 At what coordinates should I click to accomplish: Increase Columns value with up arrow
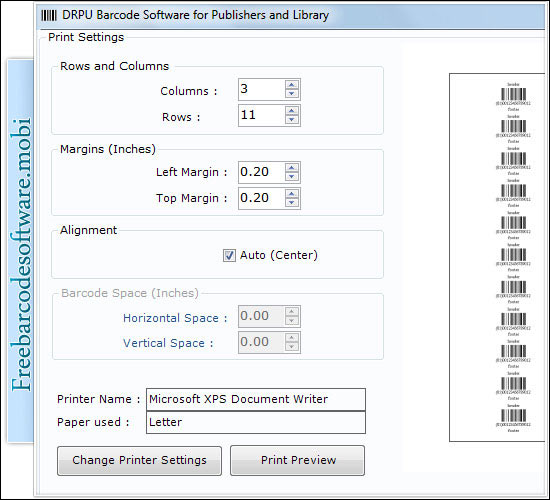(x=291, y=85)
